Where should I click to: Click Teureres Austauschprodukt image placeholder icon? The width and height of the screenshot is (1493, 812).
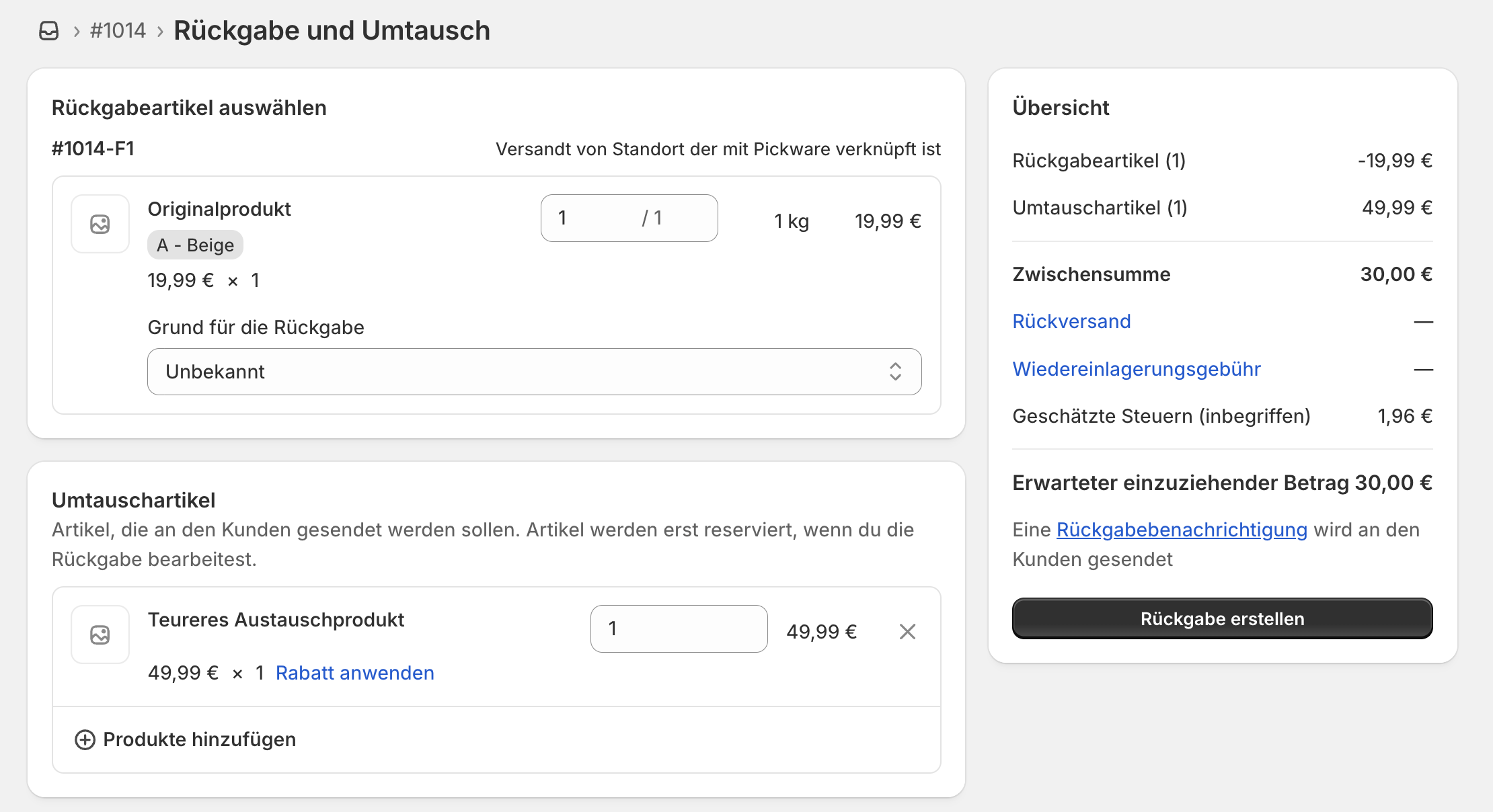coord(100,635)
